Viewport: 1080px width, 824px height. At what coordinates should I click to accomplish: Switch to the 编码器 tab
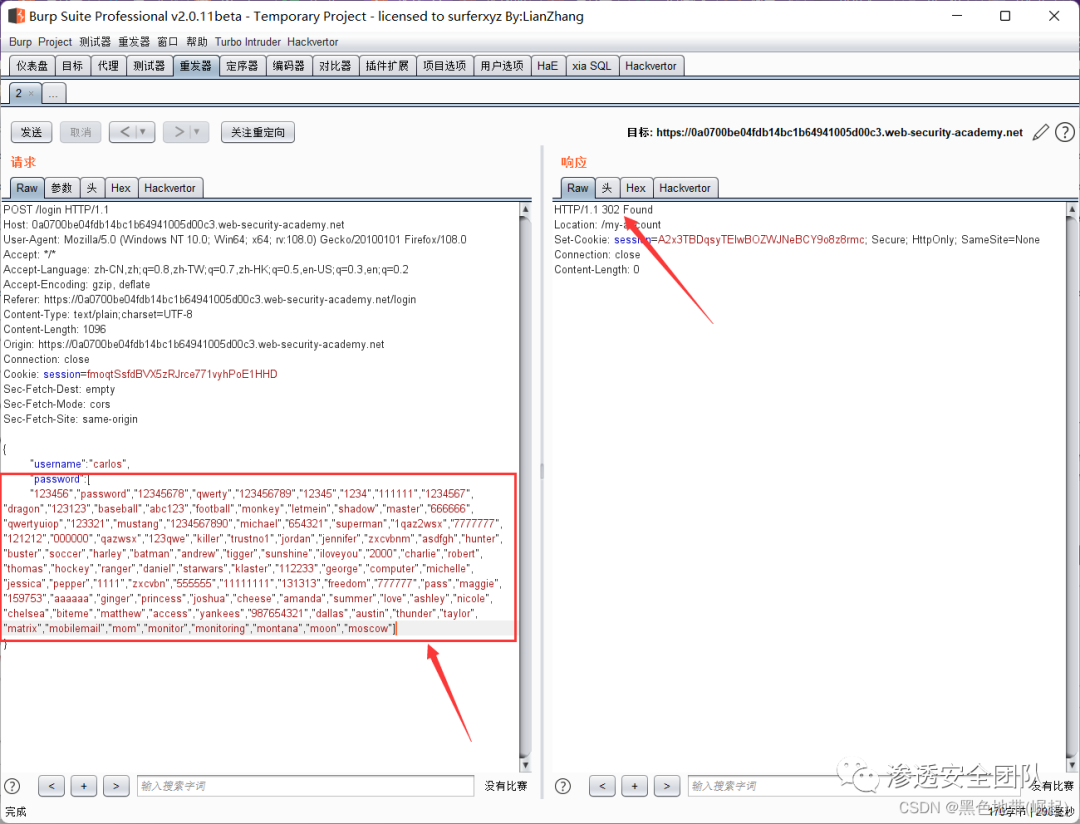click(x=289, y=66)
